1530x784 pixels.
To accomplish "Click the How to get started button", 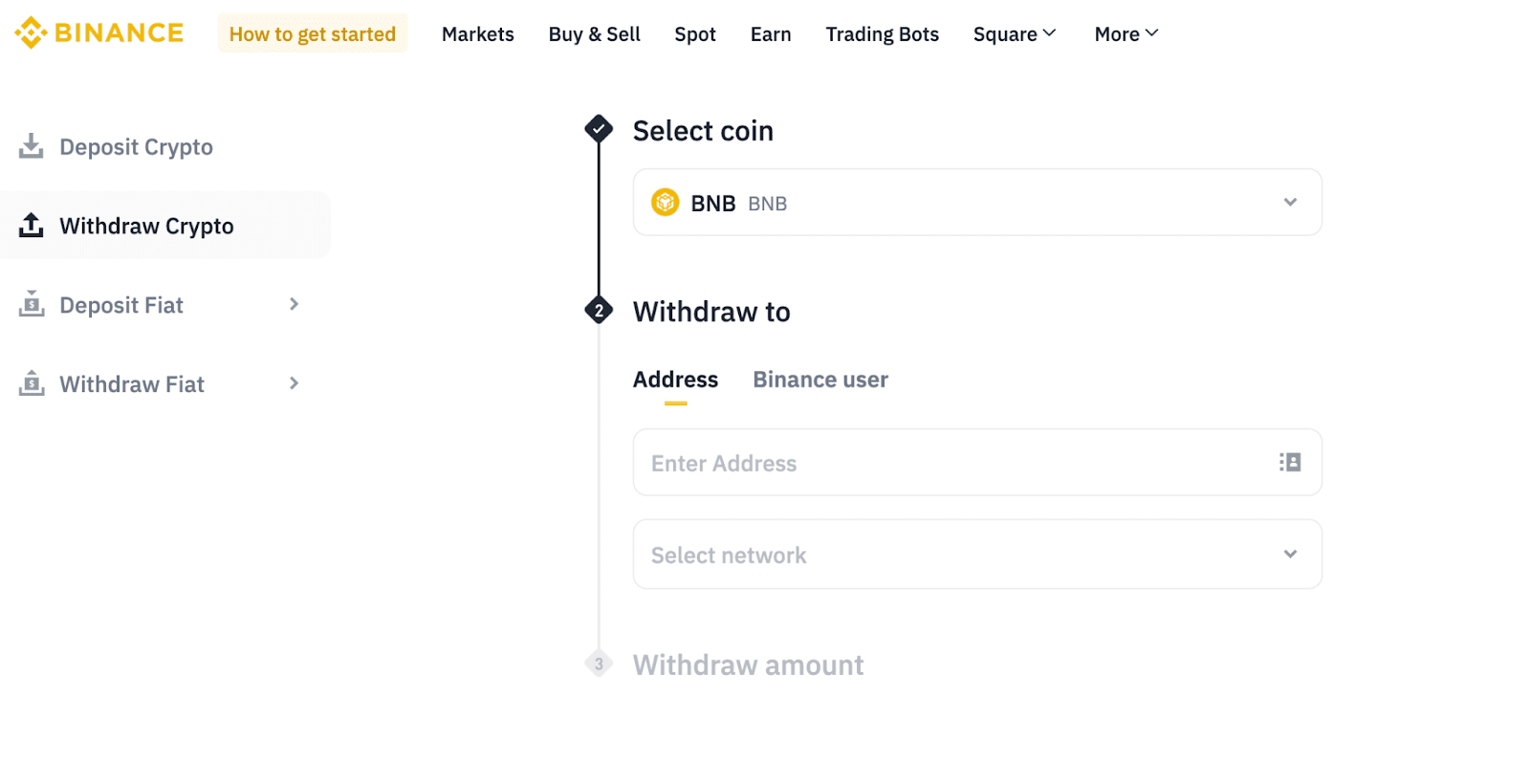I will (313, 34).
